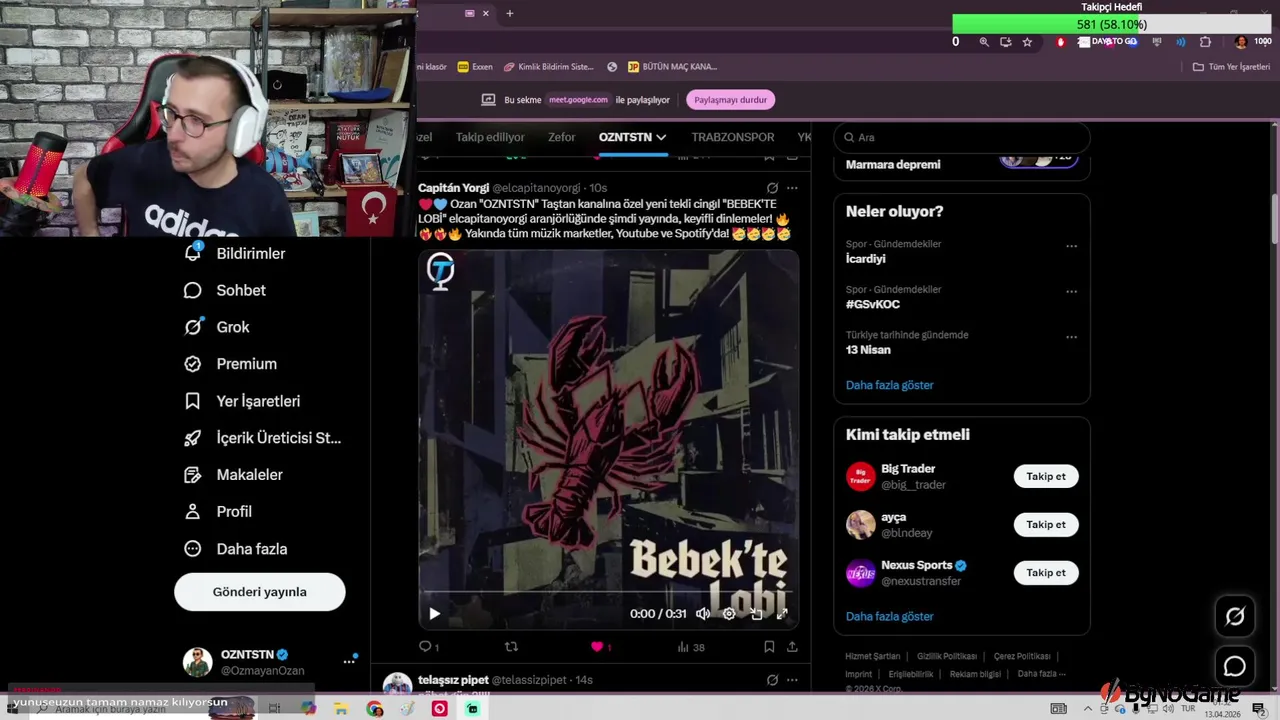This screenshot has width=1280, height=720.
Task: Open three-dots menu on telaşsız pipet post
Action: tap(792, 680)
